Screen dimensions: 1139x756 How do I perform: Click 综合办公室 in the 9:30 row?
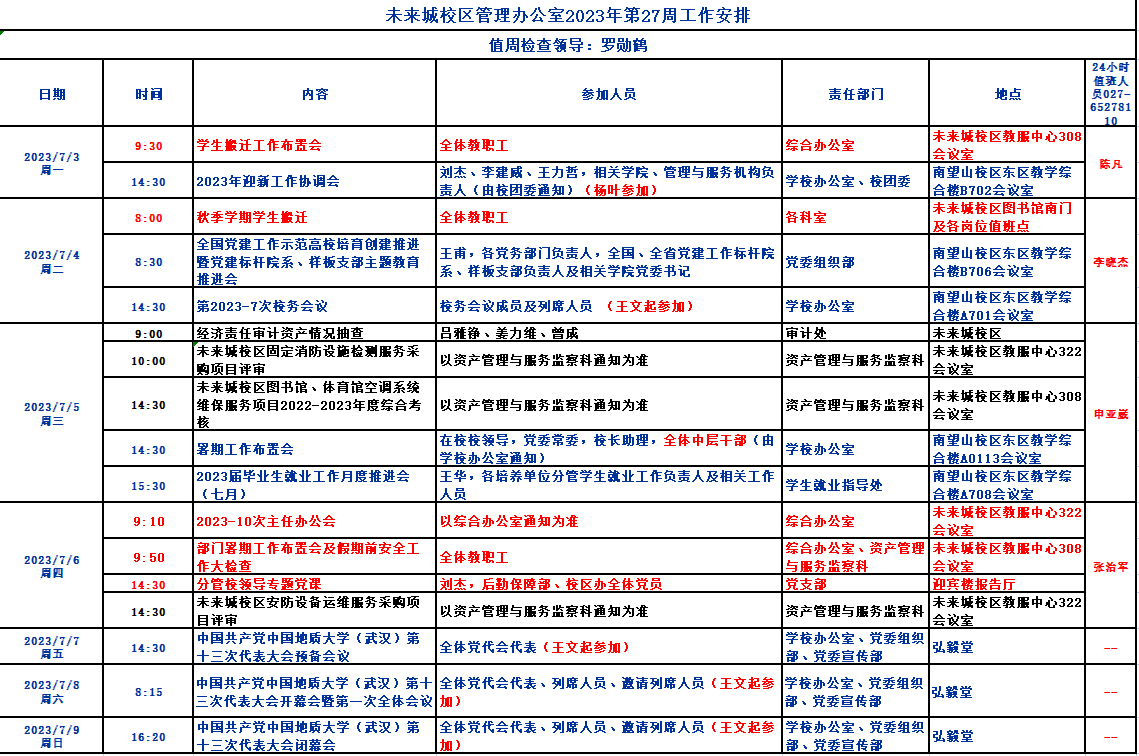[x=856, y=145]
